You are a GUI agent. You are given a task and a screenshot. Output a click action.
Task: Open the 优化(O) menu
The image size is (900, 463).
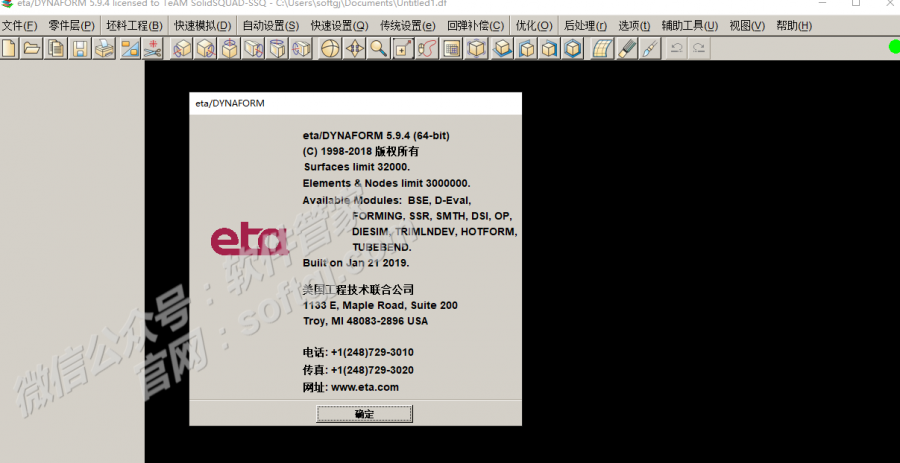[x=534, y=26]
